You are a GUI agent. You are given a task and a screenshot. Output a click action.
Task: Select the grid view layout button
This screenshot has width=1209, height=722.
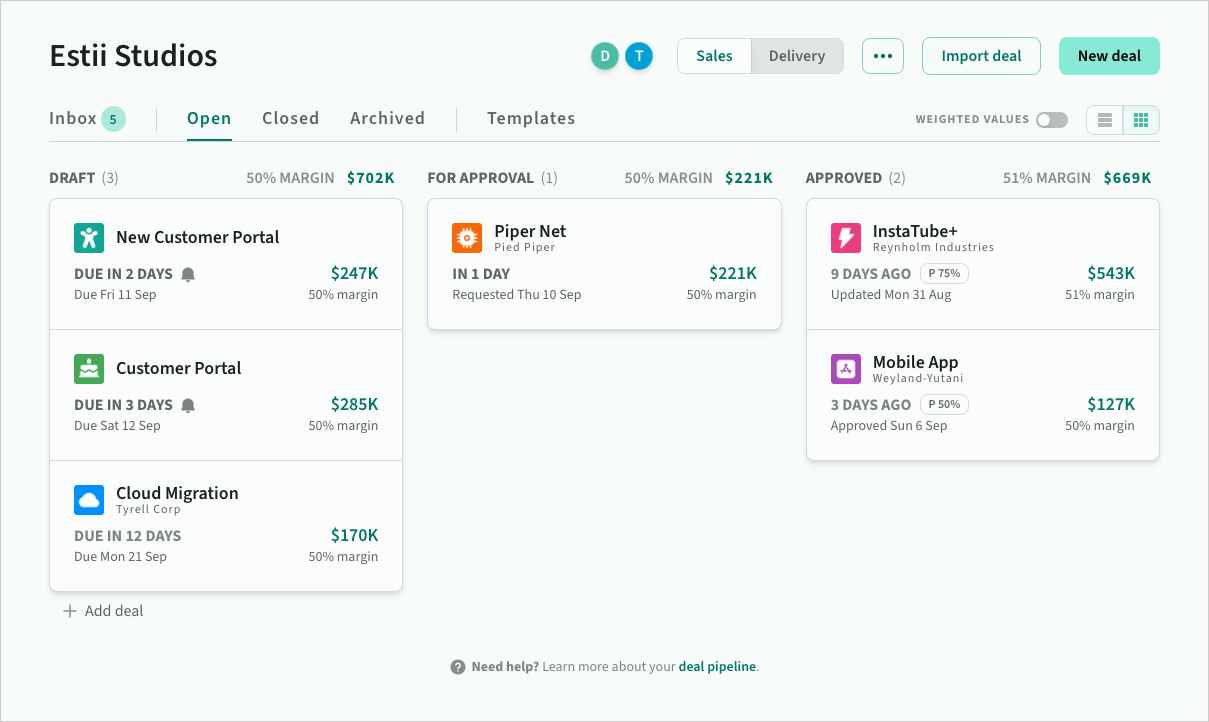coord(1141,120)
